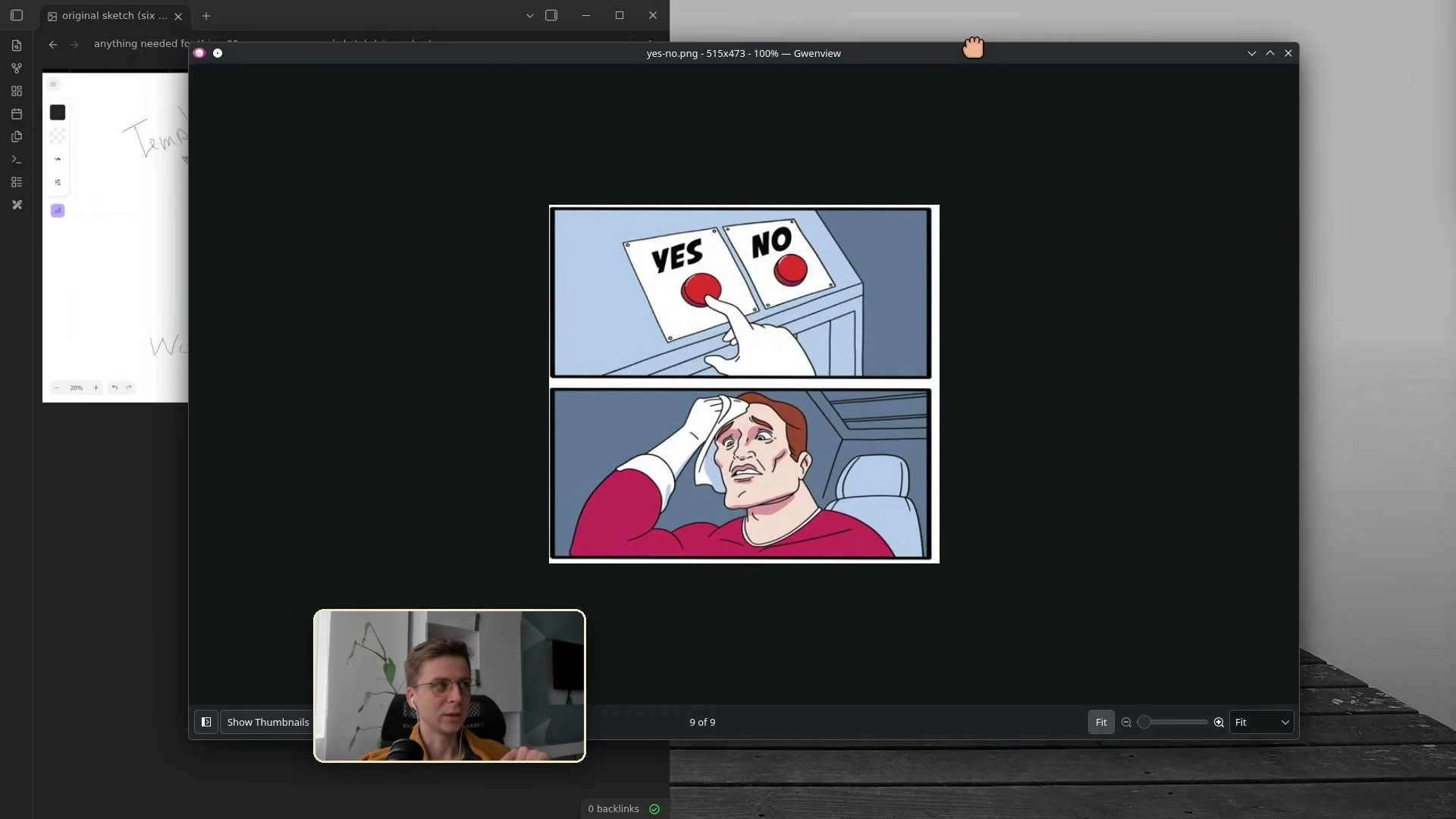
Task: Open today's daily note calendar icon
Action: coord(17,114)
